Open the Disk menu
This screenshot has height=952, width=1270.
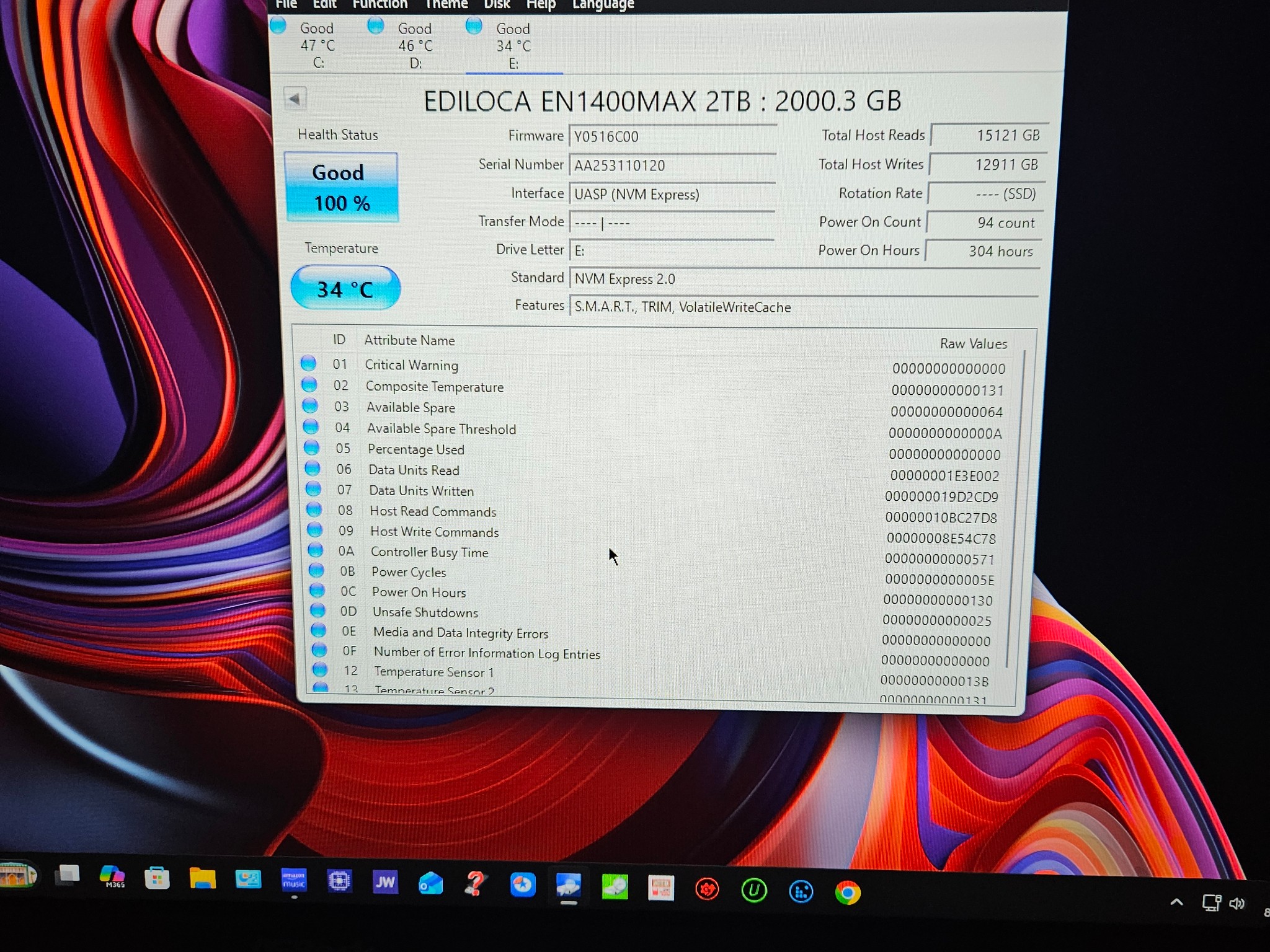[497, 4]
